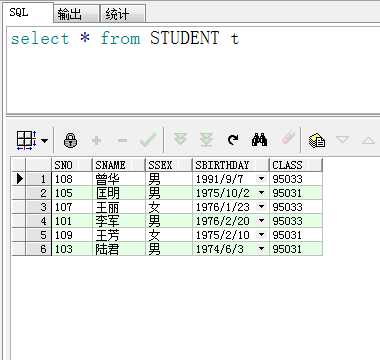Open date dropdown for 1976/2/20
This screenshot has height=360, width=380.
tap(262, 221)
